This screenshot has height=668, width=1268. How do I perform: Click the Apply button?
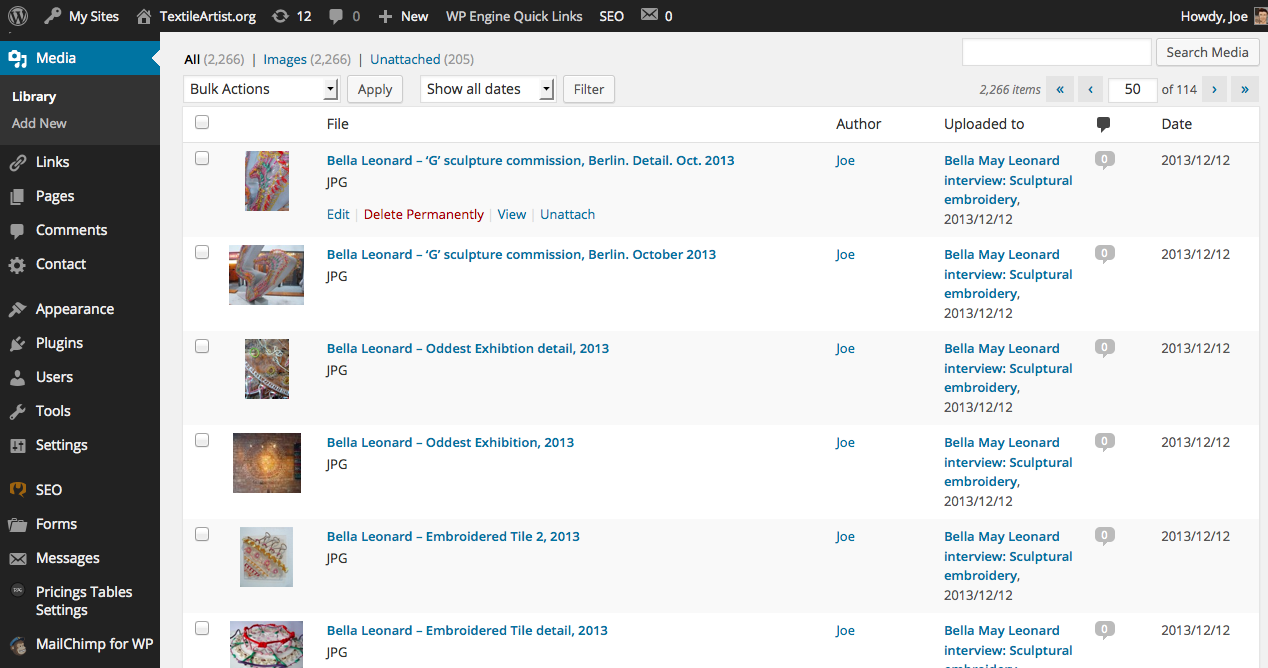[x=375, y=89]
